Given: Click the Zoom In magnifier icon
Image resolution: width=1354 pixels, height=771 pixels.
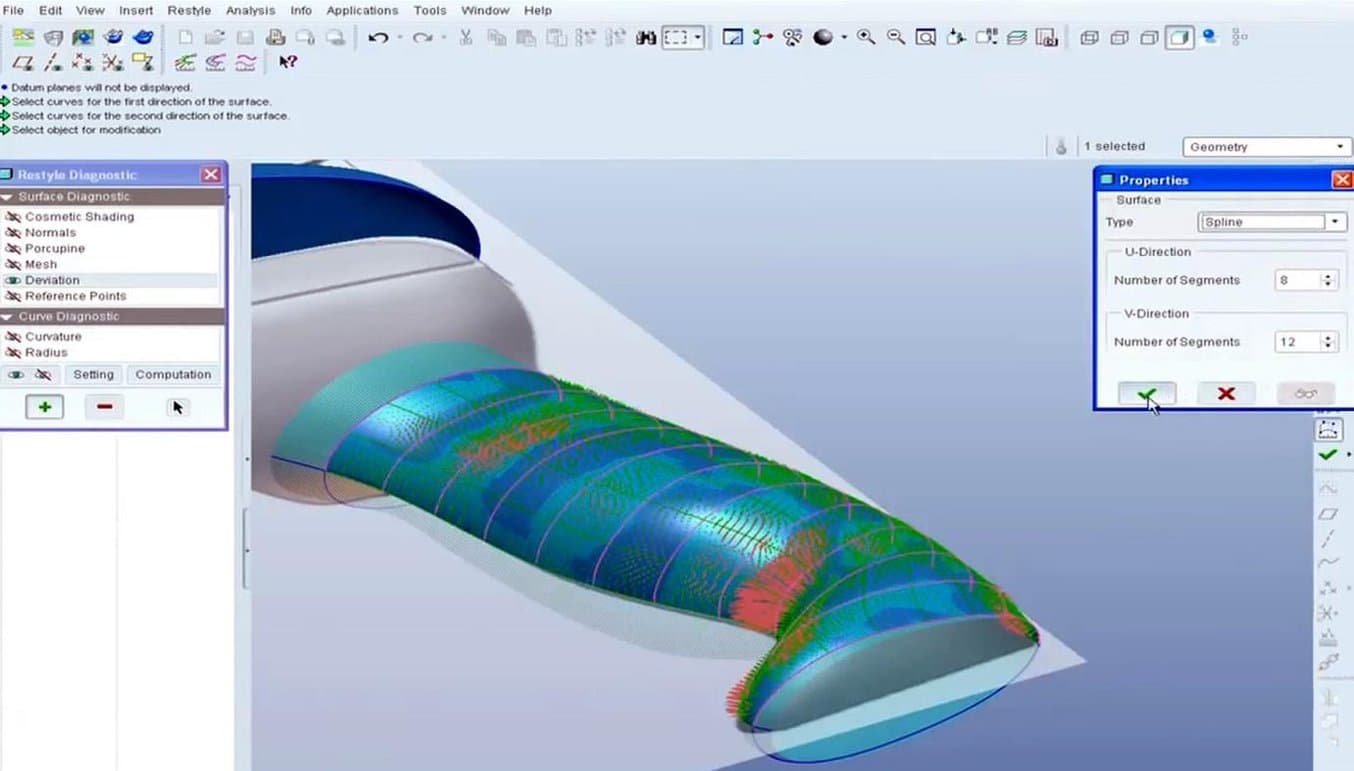Looking at the screenshot, I should pos(866,38).
